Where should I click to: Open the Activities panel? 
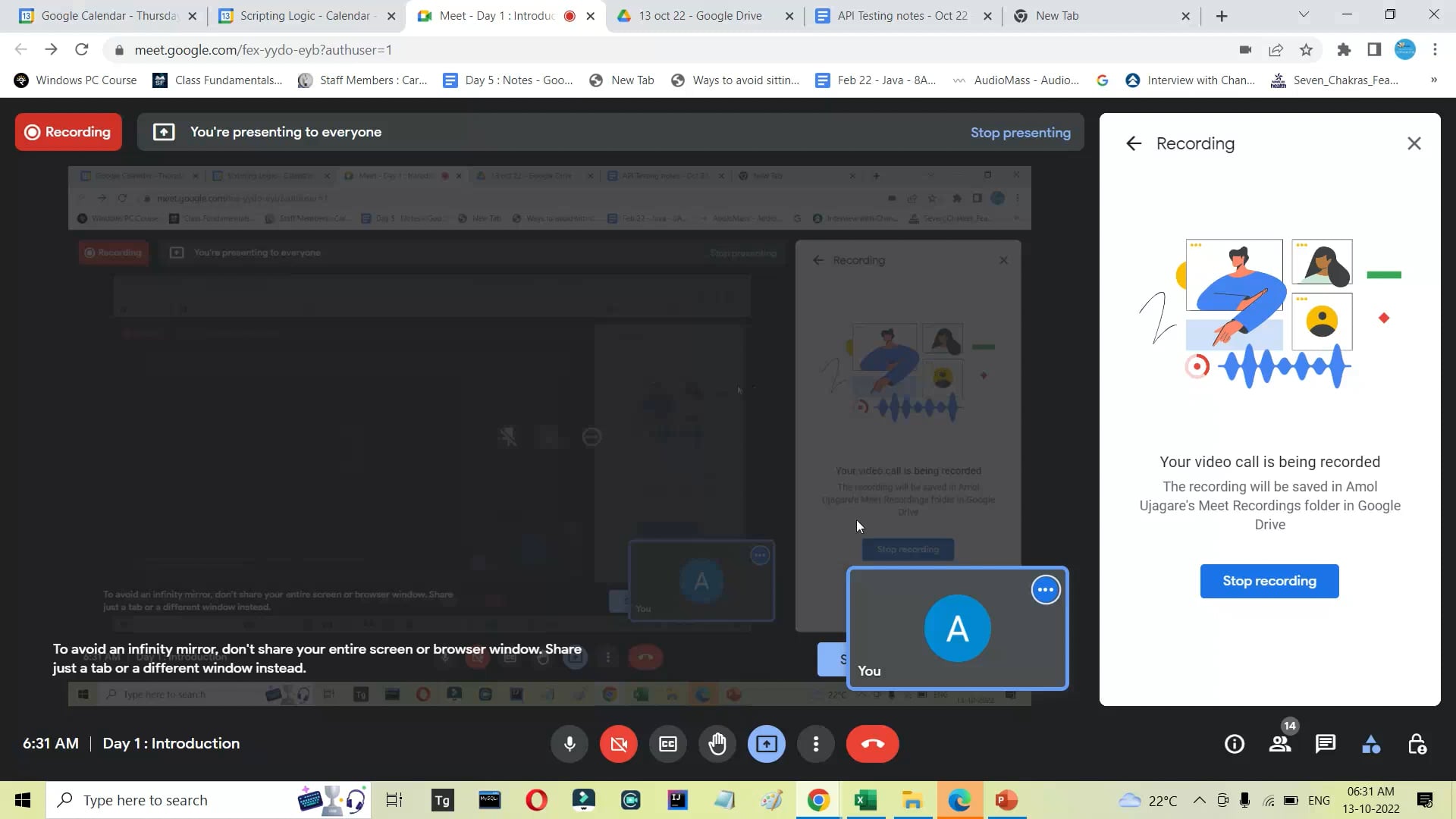click(1371, 744)
